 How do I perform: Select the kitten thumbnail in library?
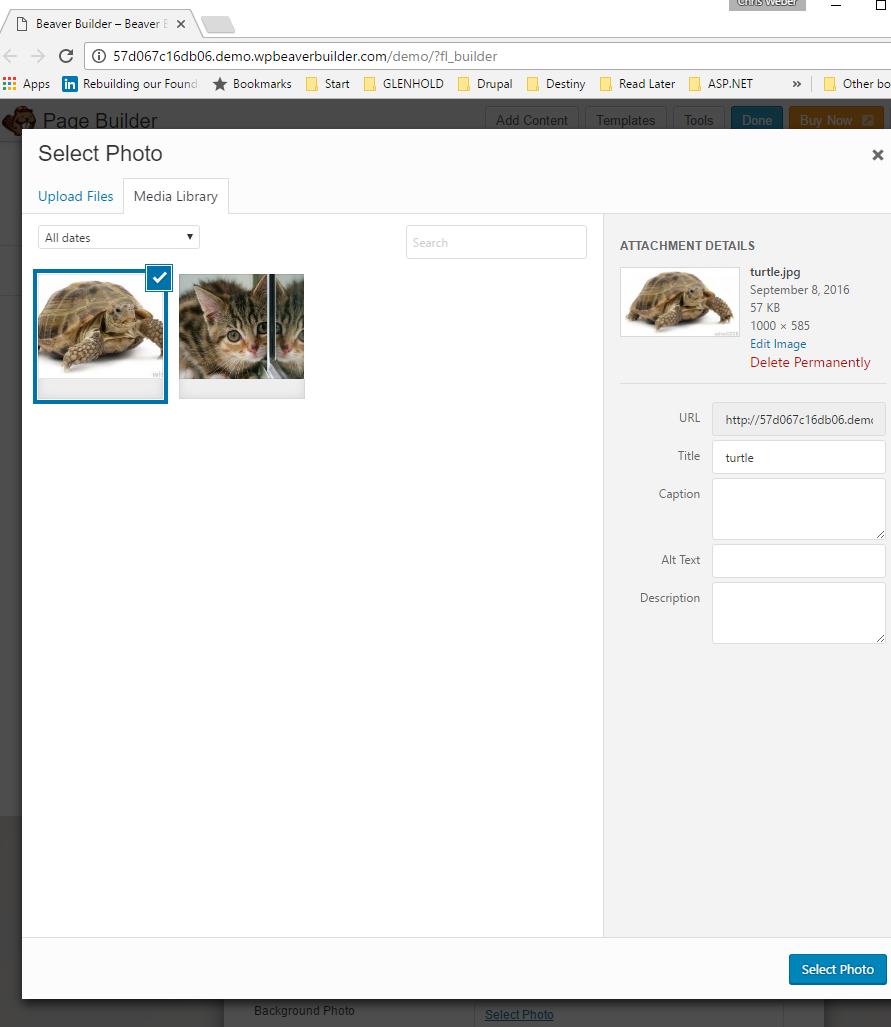(x=242, y=336)
